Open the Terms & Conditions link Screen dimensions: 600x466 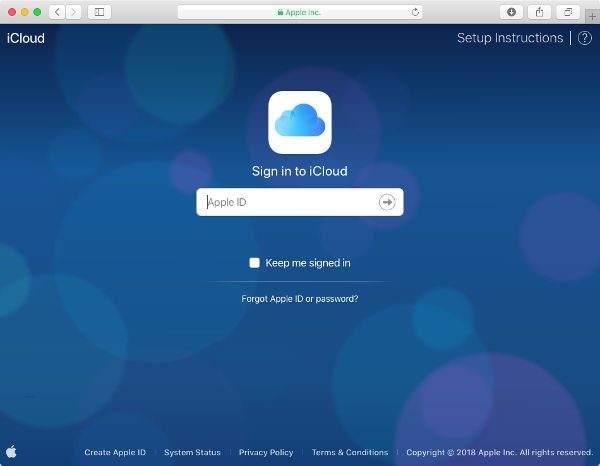tap(350, 452)
